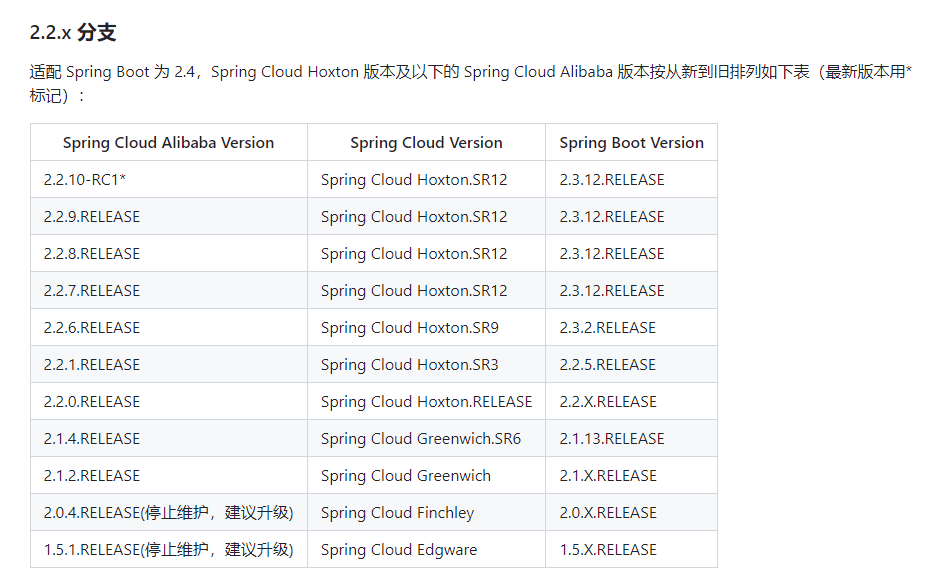Click the "Spring Cloud Greenwich.SR6" cell
Viewport: 946px width, 588px height.
426,438
